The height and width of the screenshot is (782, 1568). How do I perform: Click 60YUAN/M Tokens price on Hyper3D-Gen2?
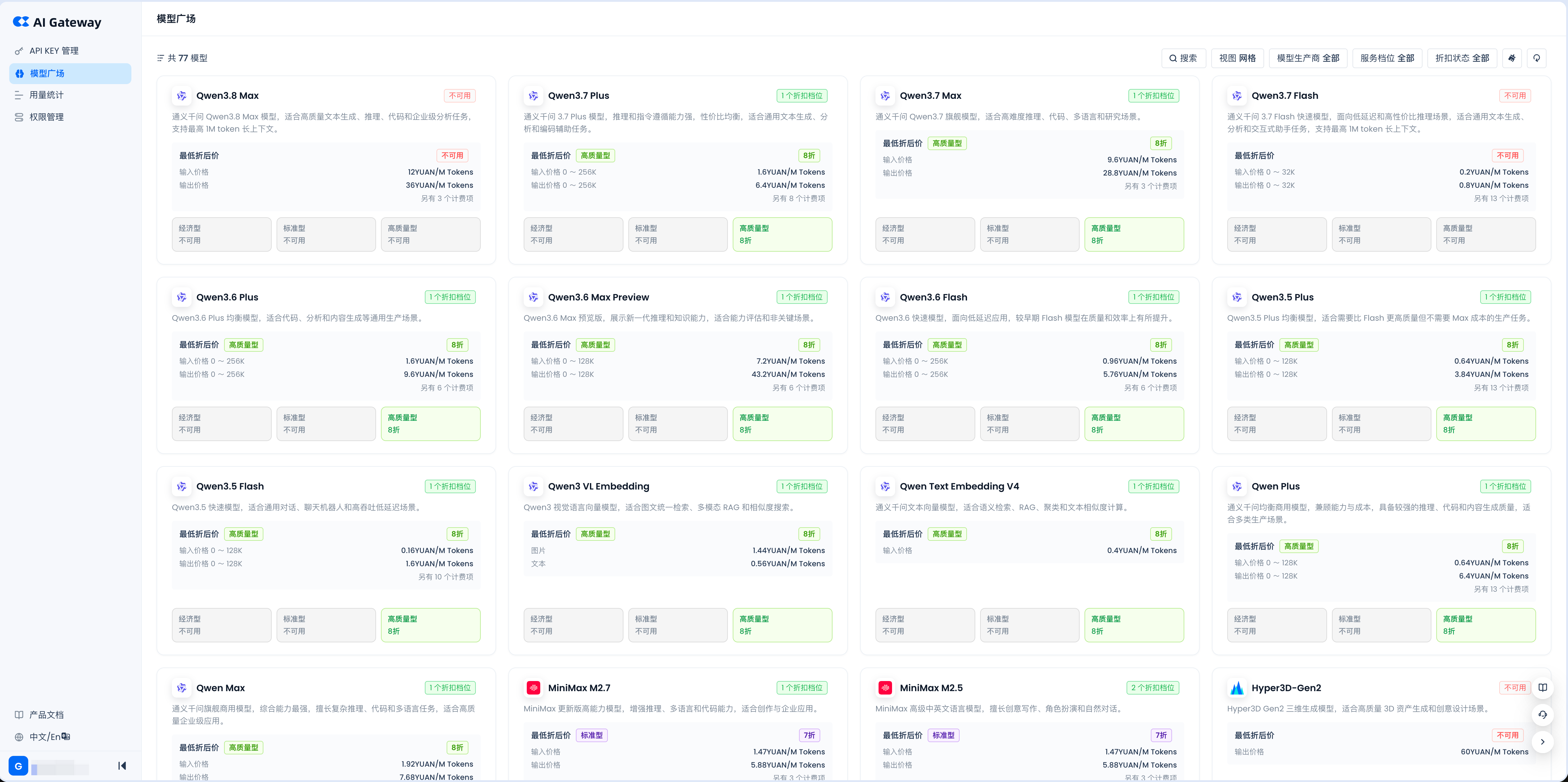coord(1494,752)
